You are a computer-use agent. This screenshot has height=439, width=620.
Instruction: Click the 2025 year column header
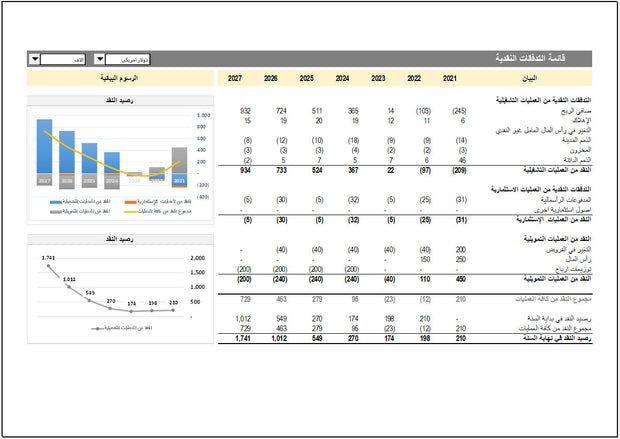click(306, 78)
